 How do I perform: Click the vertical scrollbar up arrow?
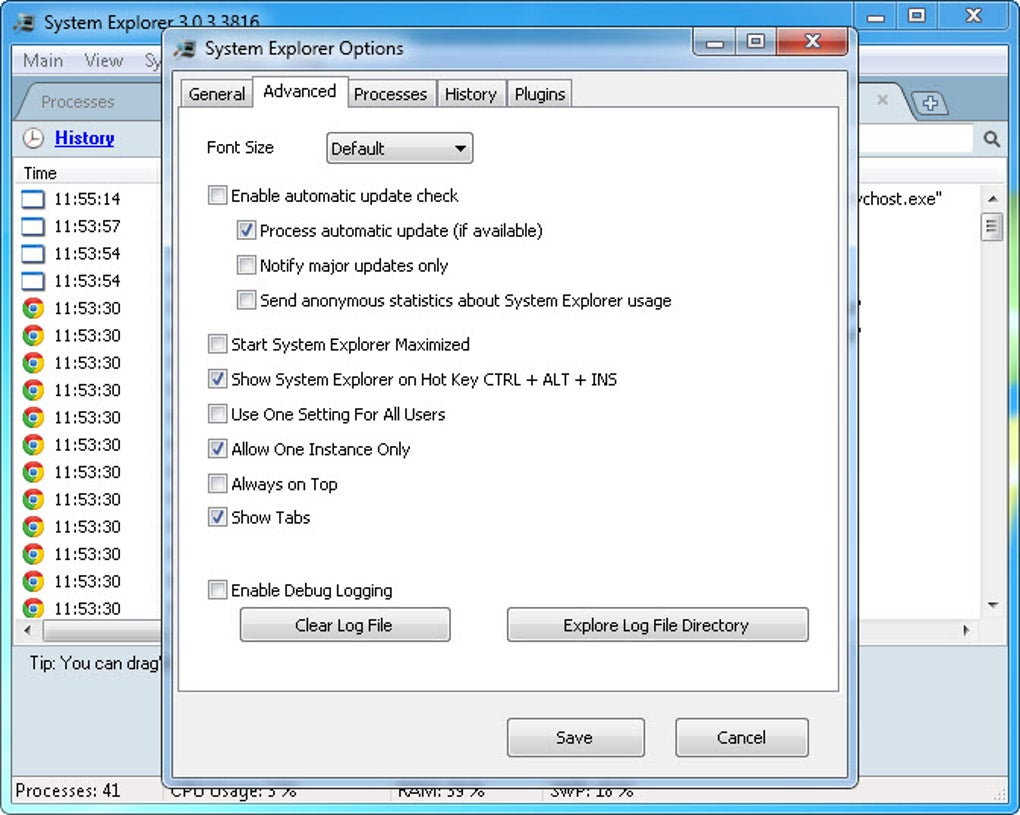tap(992, 198)
